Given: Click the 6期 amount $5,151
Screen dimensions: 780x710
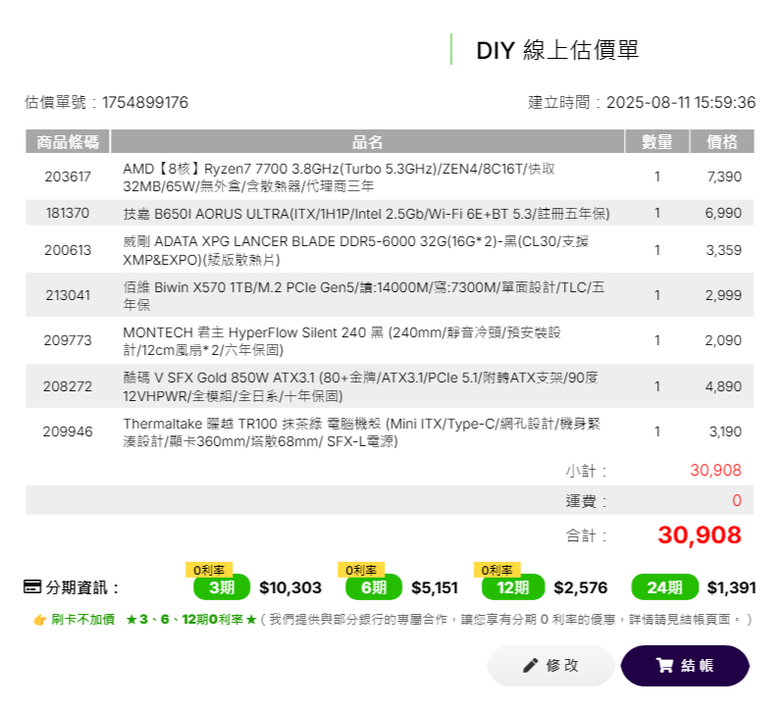Looking at the screenshot, I should pyautogui.click(x=434, y=588).
